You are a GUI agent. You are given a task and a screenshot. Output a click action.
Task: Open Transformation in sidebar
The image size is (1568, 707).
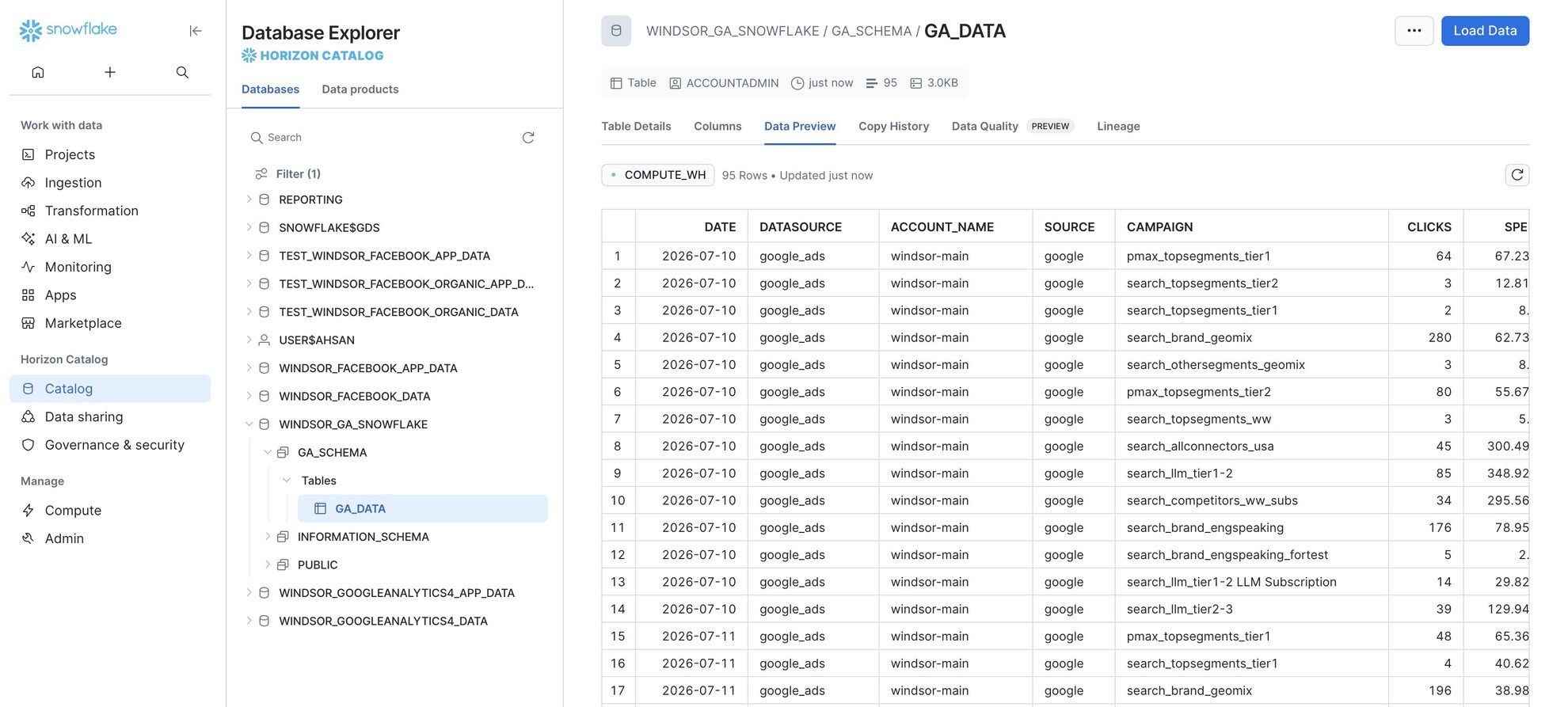110,211
